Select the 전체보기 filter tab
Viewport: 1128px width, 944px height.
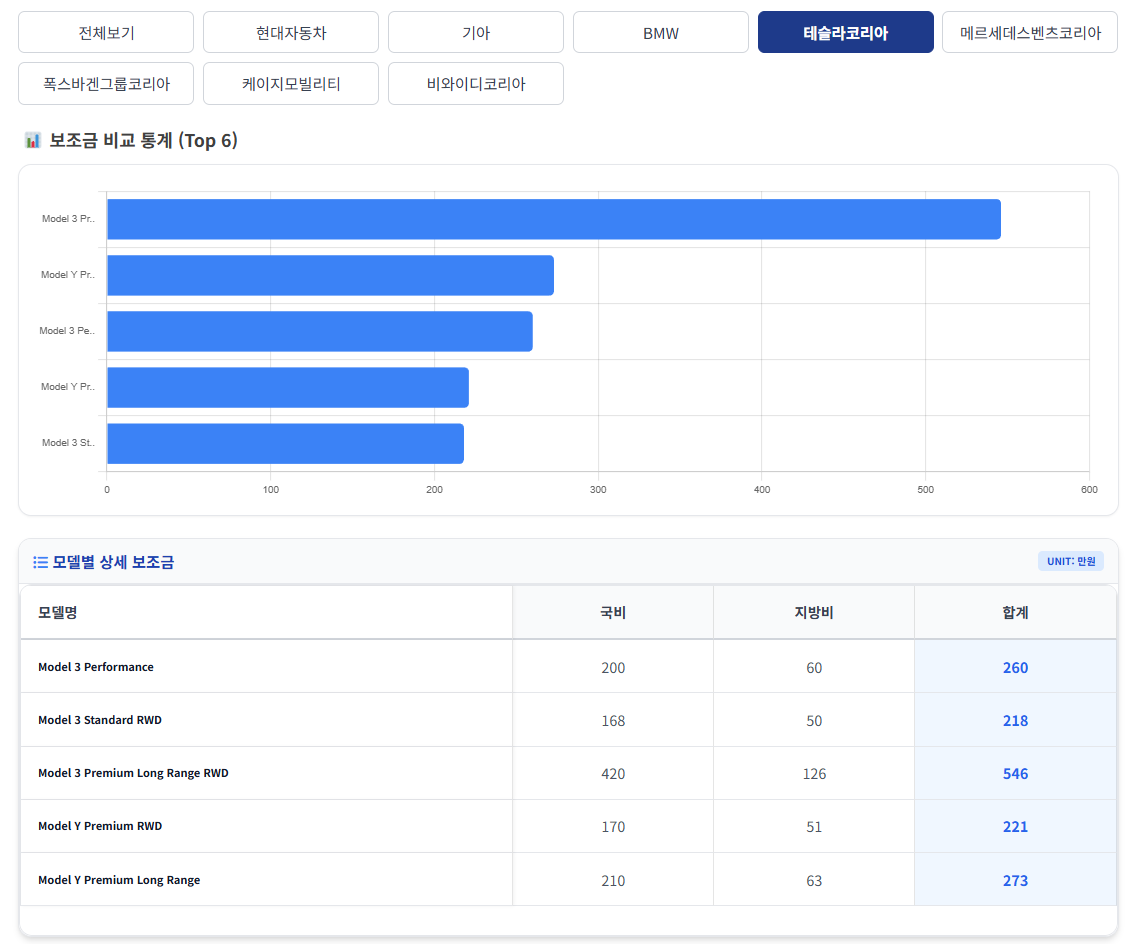pos(106,33)
